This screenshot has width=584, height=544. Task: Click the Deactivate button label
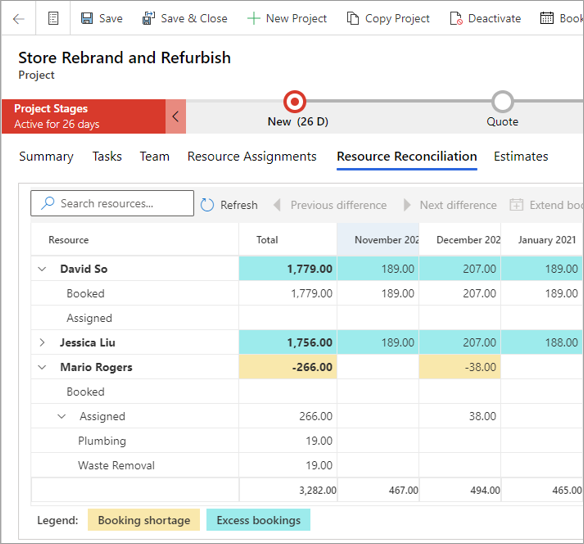[494, 18]
